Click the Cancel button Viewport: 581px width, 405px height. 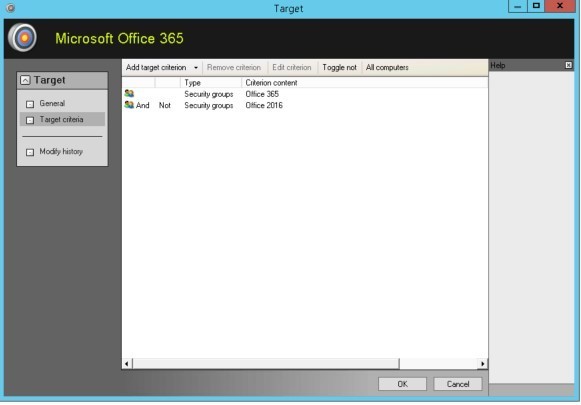point(458,384)
